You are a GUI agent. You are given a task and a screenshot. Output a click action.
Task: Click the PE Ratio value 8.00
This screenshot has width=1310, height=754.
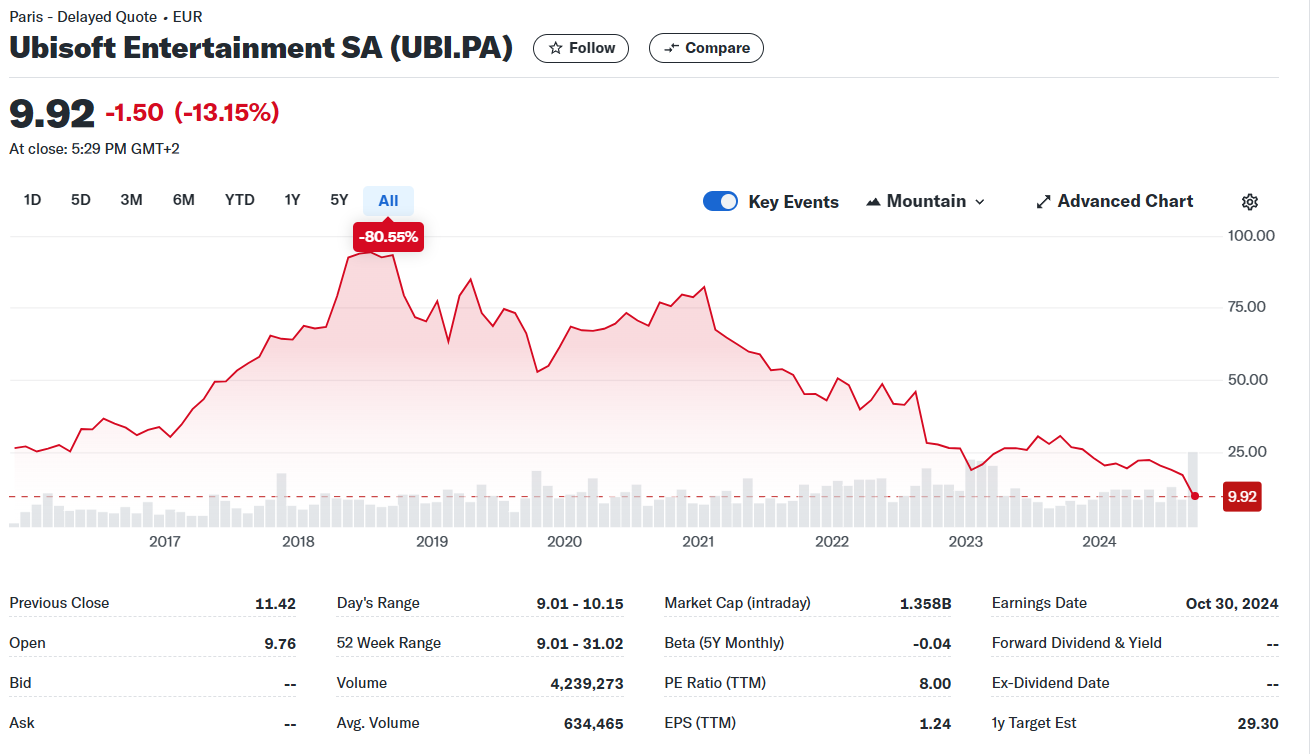pyautogui.click(x=935, y=683)
